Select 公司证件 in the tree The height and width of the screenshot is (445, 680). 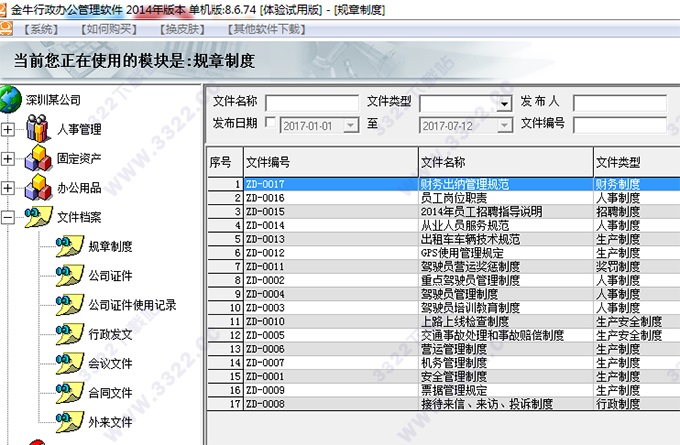pos(110,275)
